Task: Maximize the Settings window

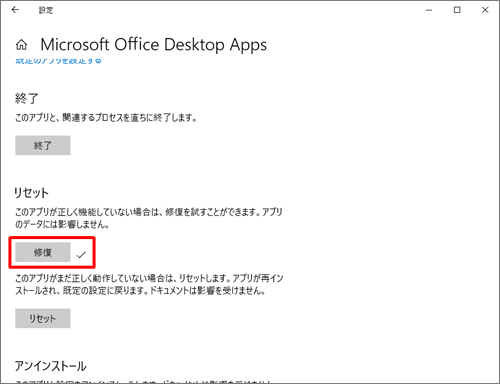Action: click(x=457, y=10)
